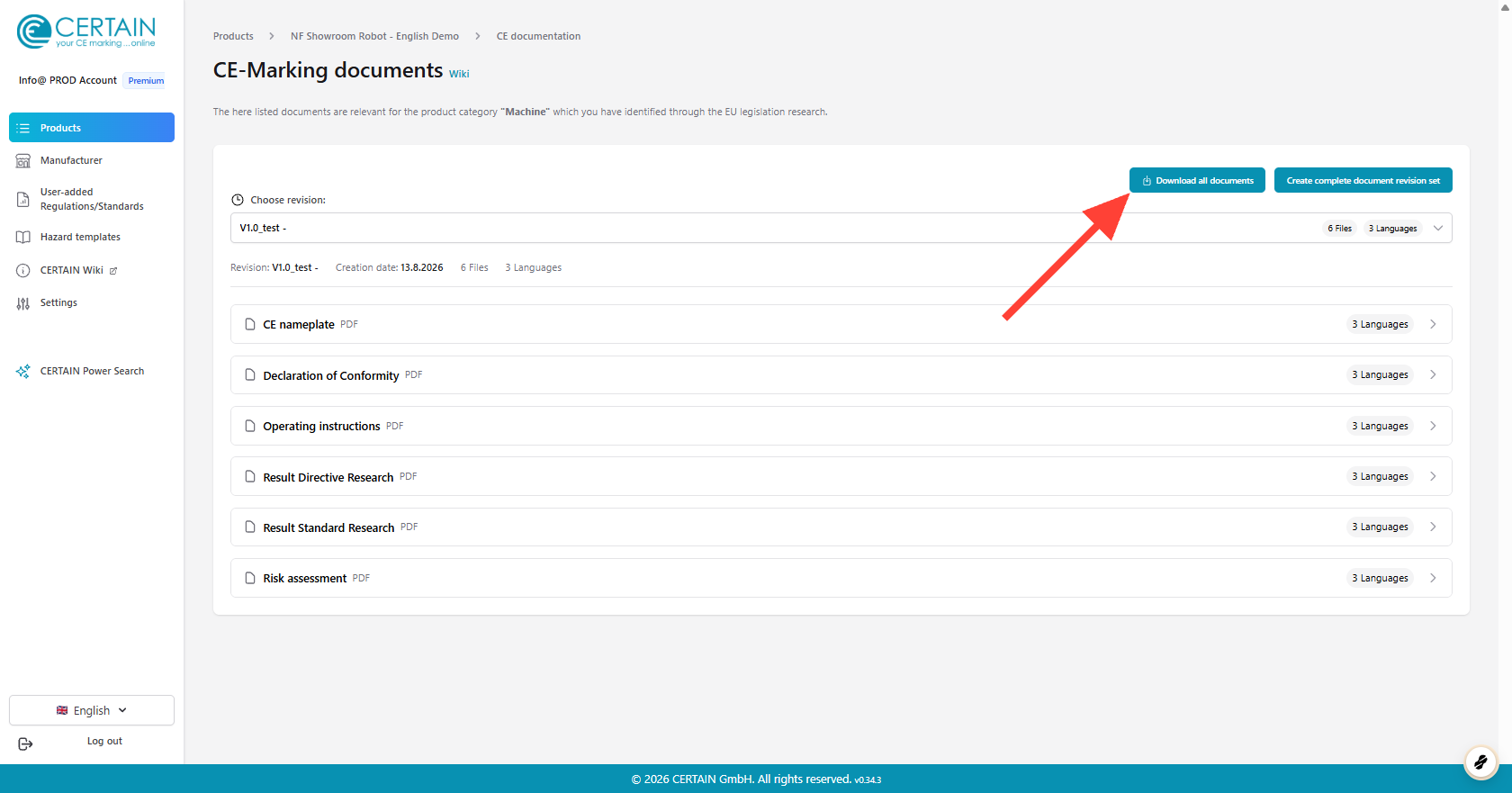Click the Manufacturer building icon
The width and height of the screenshot is (1512, 793).
tap(23, 161)
